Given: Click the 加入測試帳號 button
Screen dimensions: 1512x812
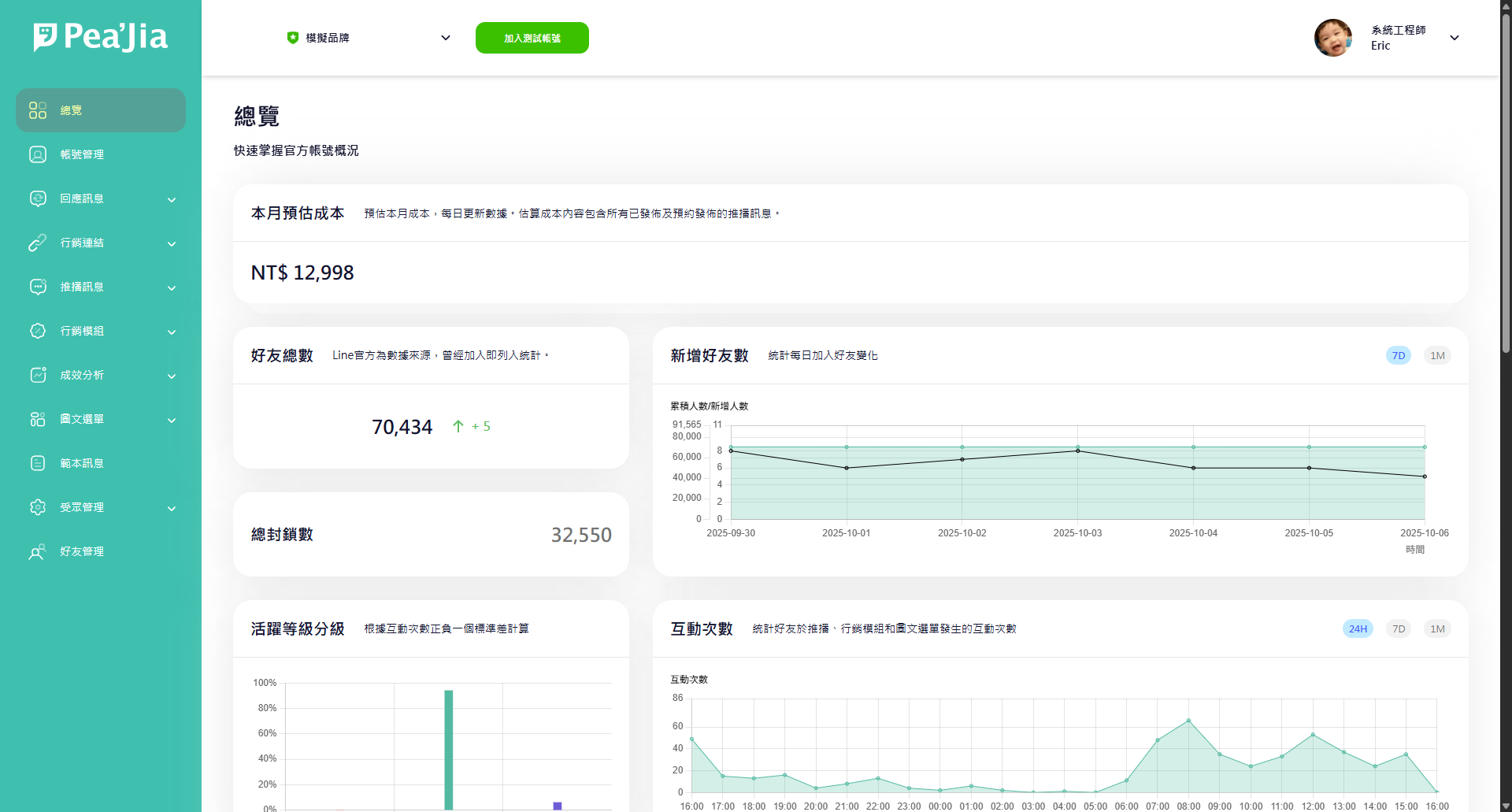Looking at the screenshot, I should coord(532,38).
